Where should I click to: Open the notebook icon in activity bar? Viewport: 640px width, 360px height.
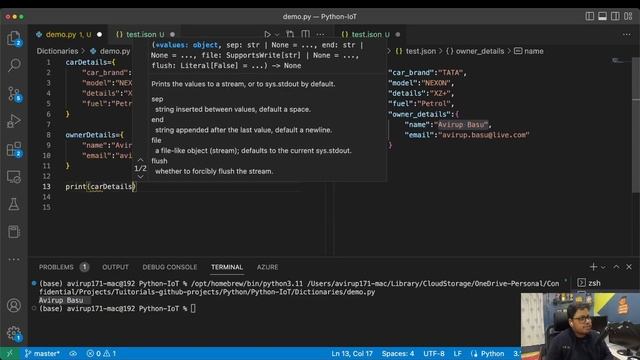14,232
